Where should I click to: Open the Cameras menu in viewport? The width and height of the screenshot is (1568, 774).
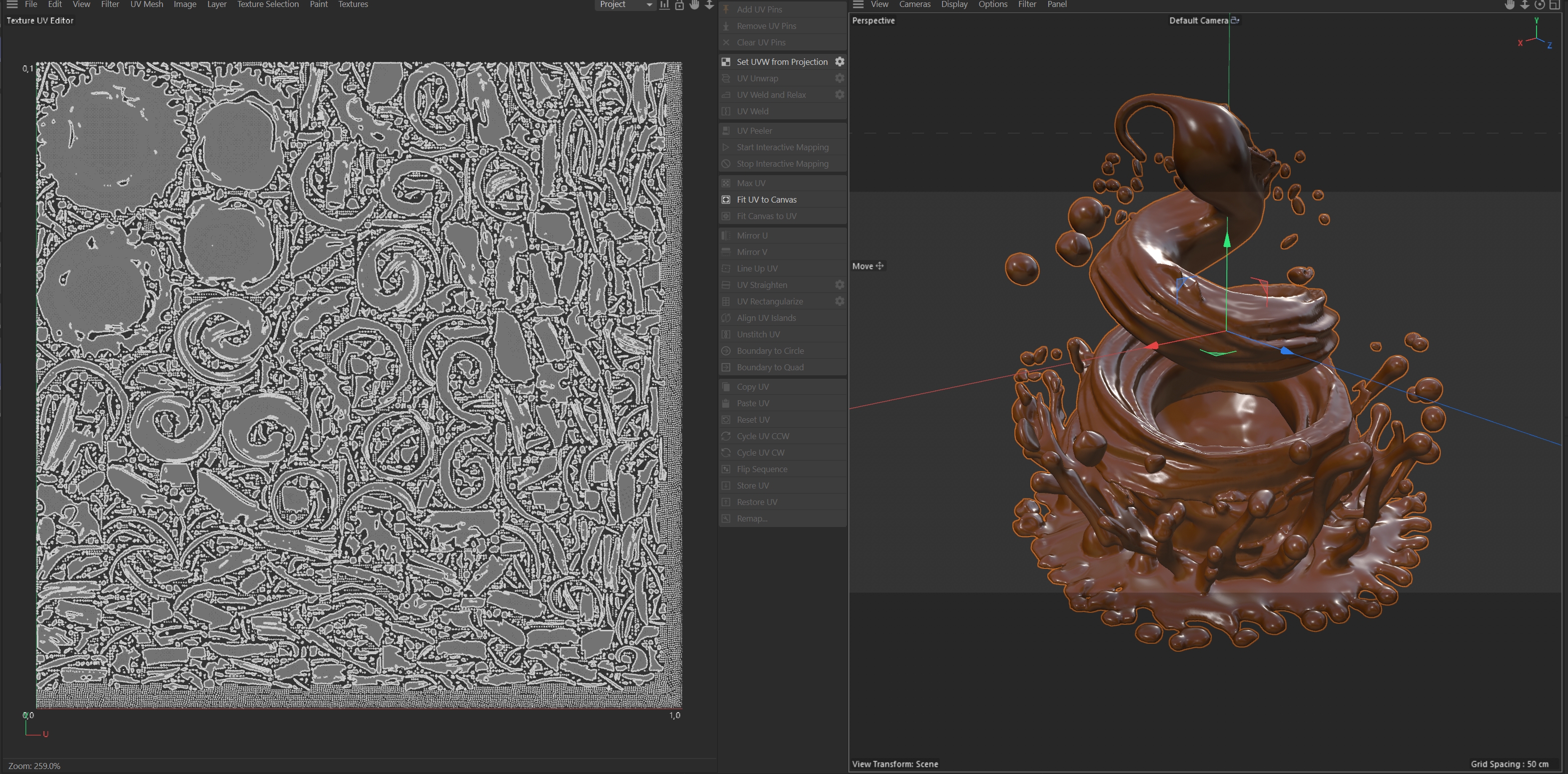click(x=914, y=5)
